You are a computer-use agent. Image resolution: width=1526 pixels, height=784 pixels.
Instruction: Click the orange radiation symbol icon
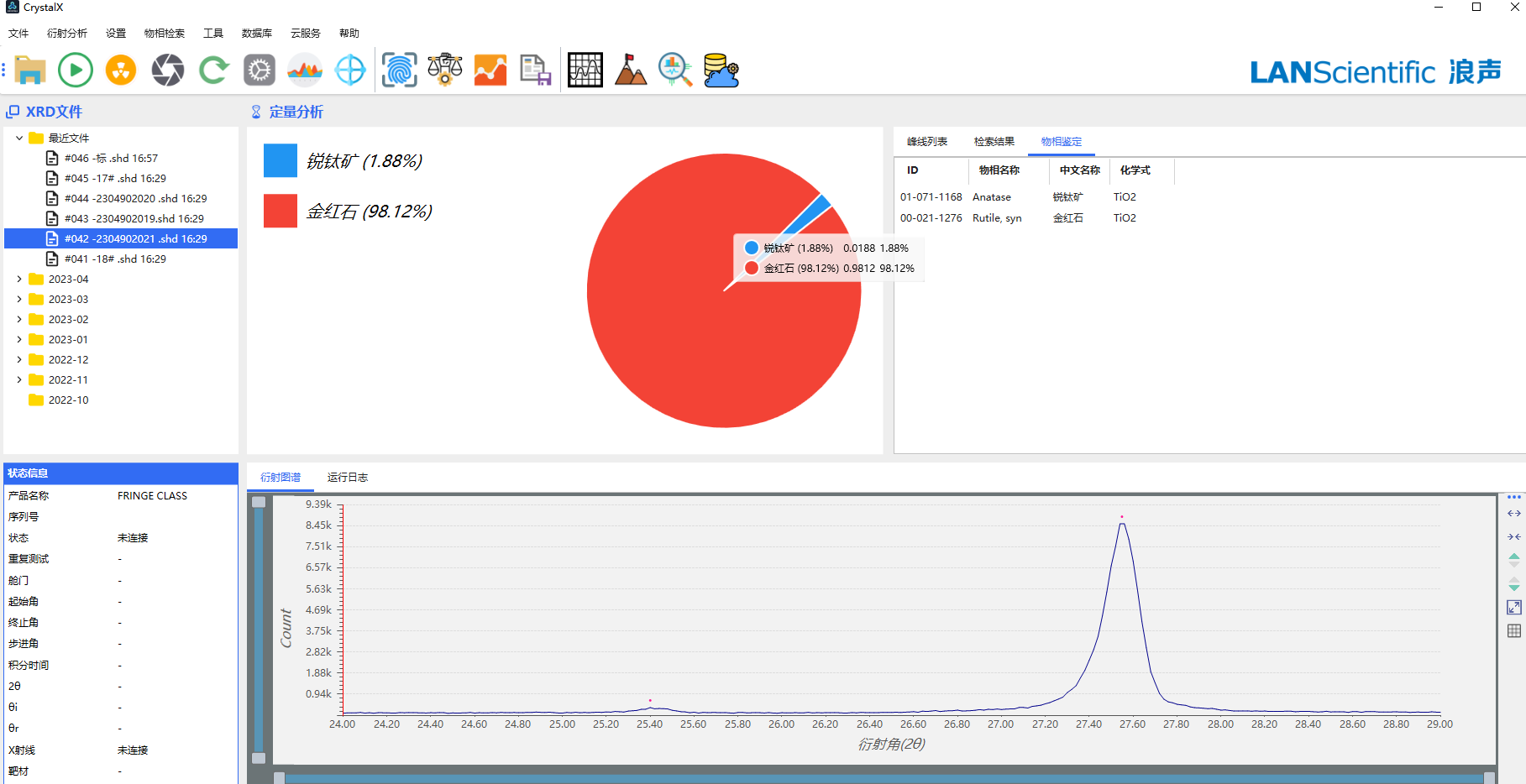pyautogui.click(x=121, y=71)
